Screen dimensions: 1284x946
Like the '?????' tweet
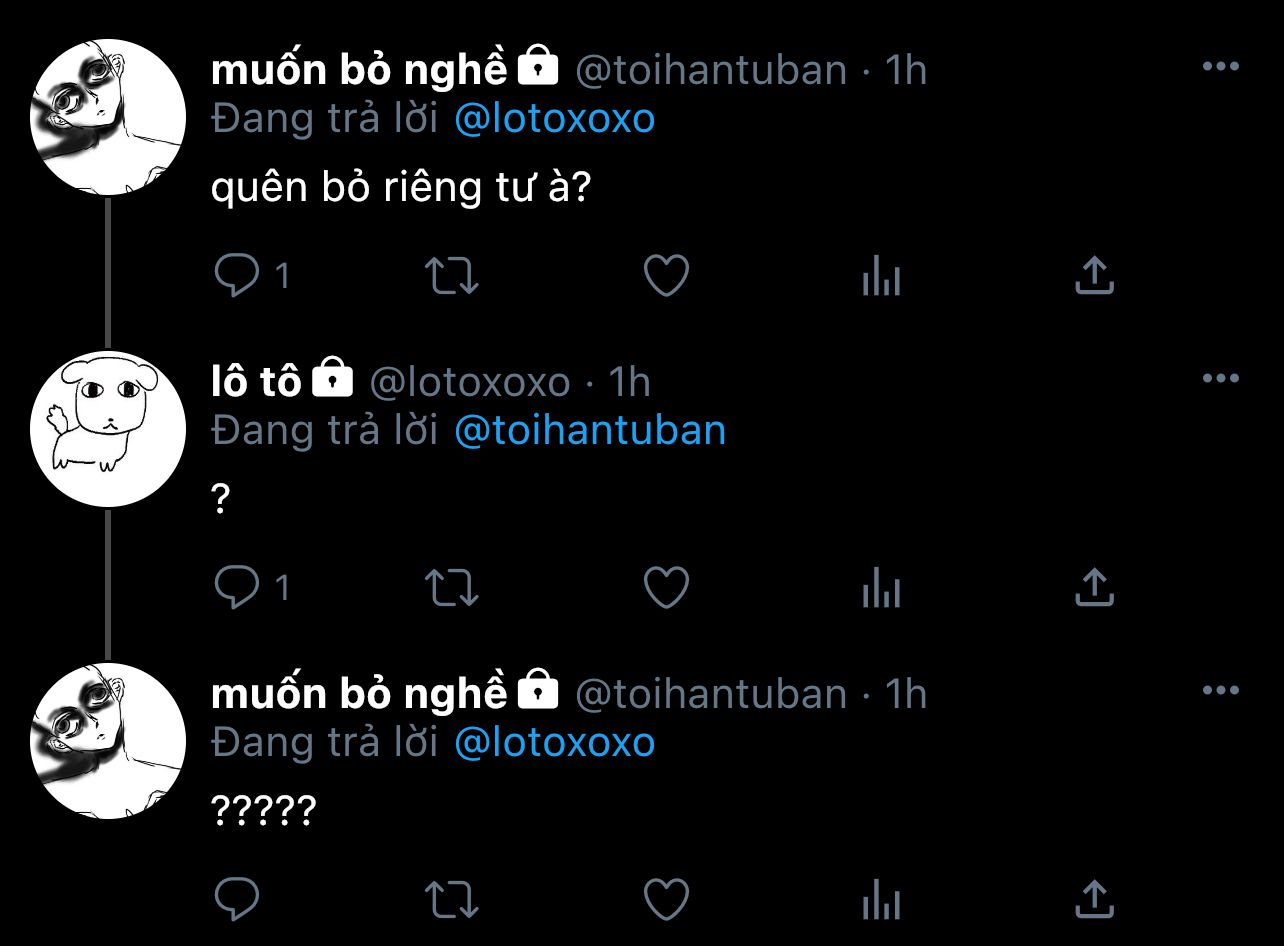tap(666, 899)
